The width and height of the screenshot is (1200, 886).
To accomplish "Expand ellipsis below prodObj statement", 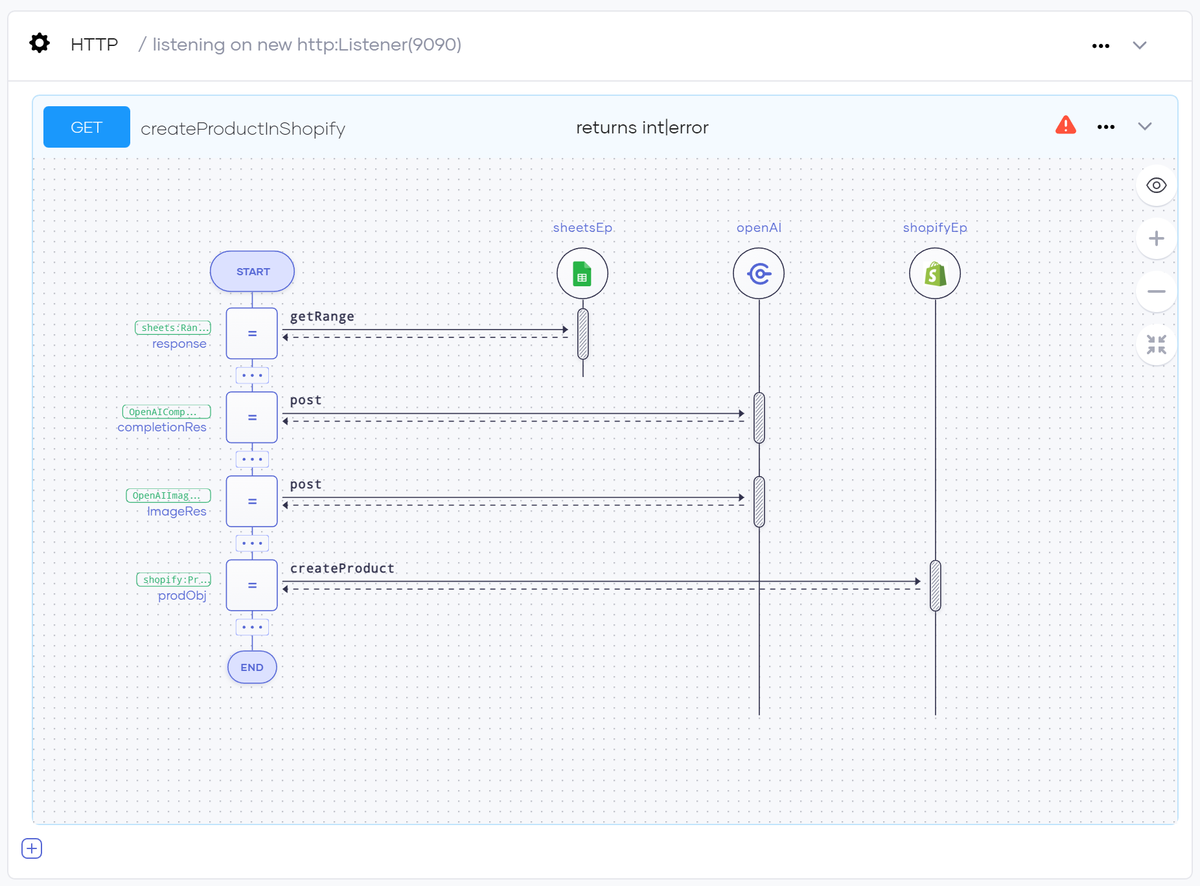I will coord(252,628).
